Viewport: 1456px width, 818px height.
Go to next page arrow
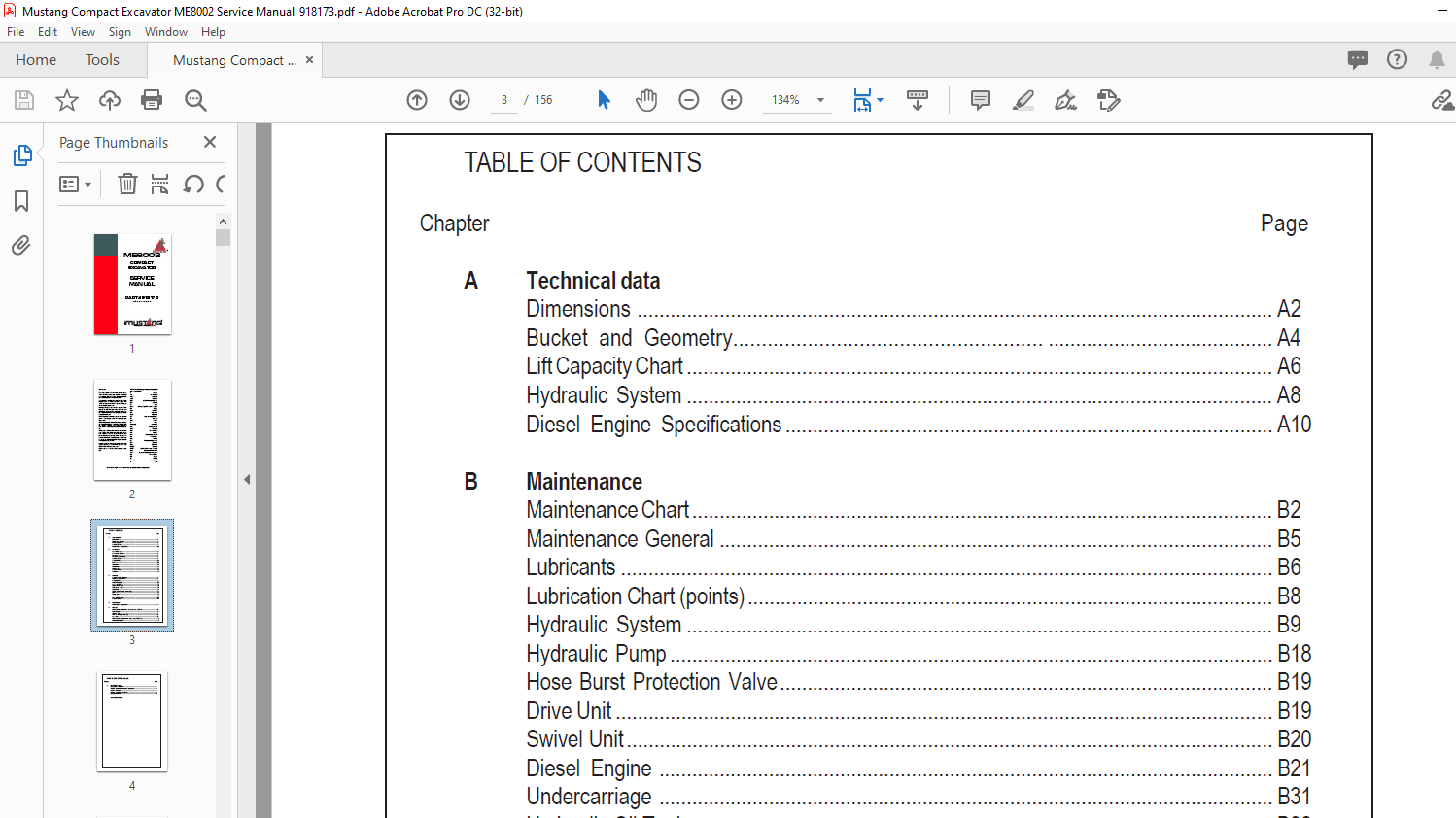point(460,100)
